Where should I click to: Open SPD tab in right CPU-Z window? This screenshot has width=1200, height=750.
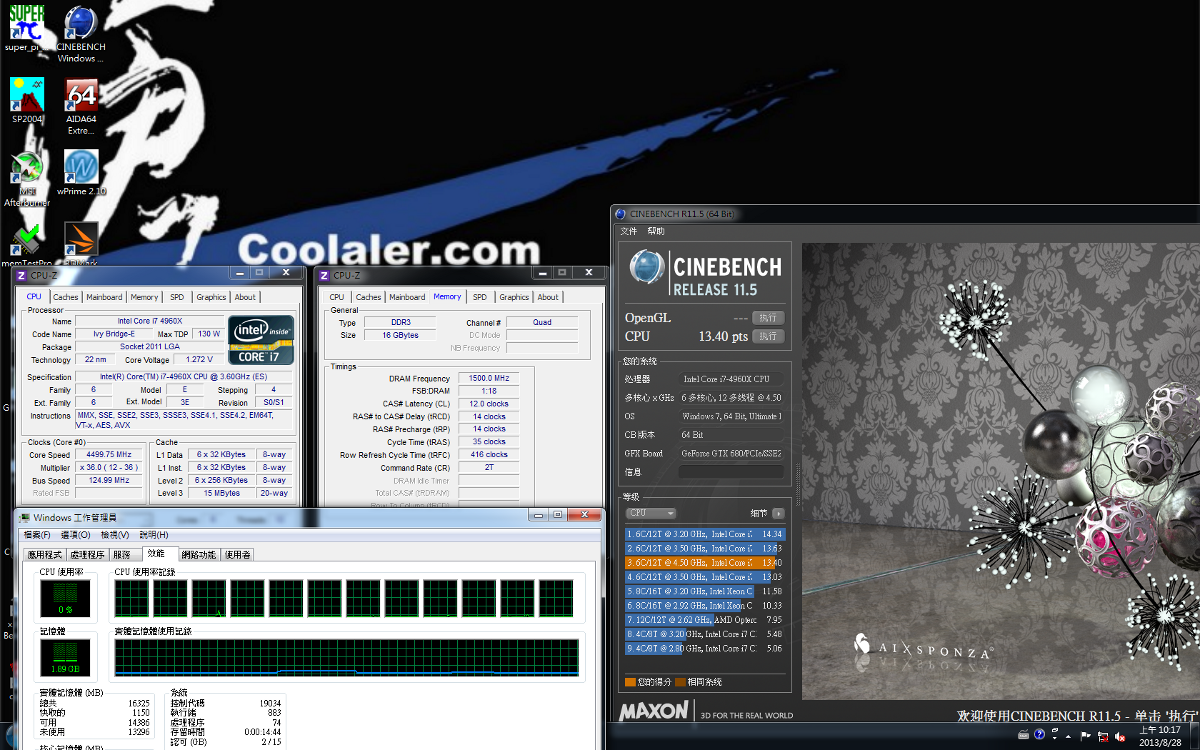click(480, 297)
